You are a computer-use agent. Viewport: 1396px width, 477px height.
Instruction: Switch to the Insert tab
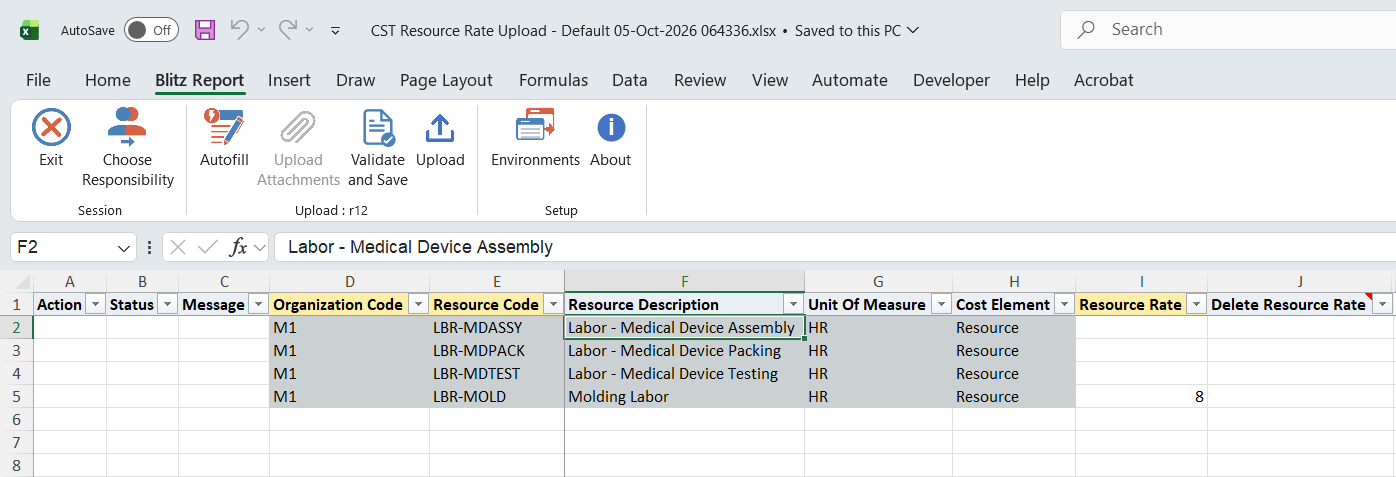(x=289, y=80)
